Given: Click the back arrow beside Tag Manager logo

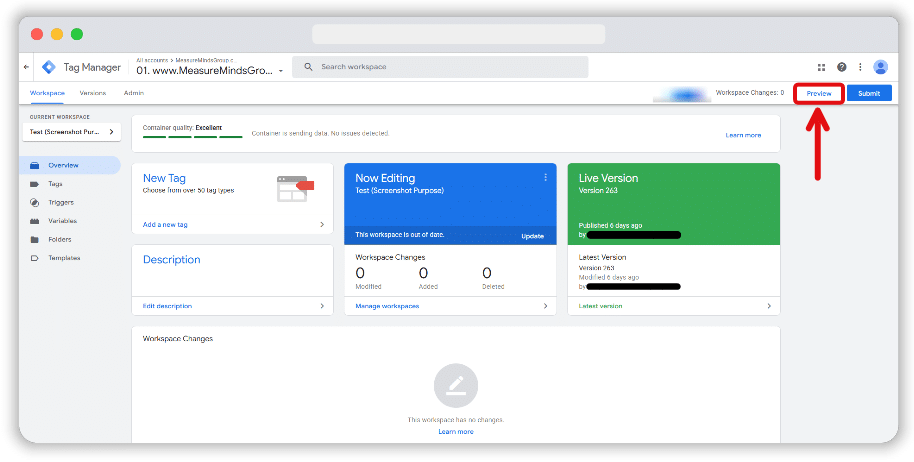Looking at the screenshot, I should (x=27, y=68).
